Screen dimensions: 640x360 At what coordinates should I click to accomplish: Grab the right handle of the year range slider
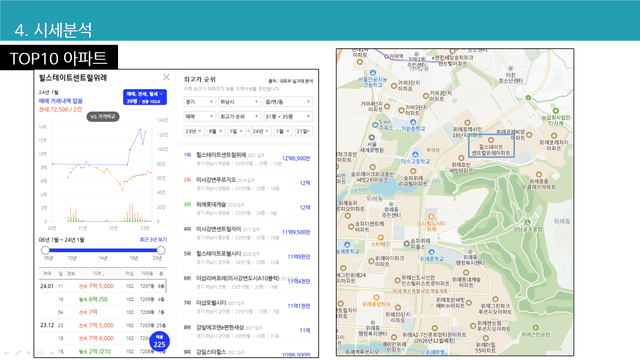[x=161, y=250]
